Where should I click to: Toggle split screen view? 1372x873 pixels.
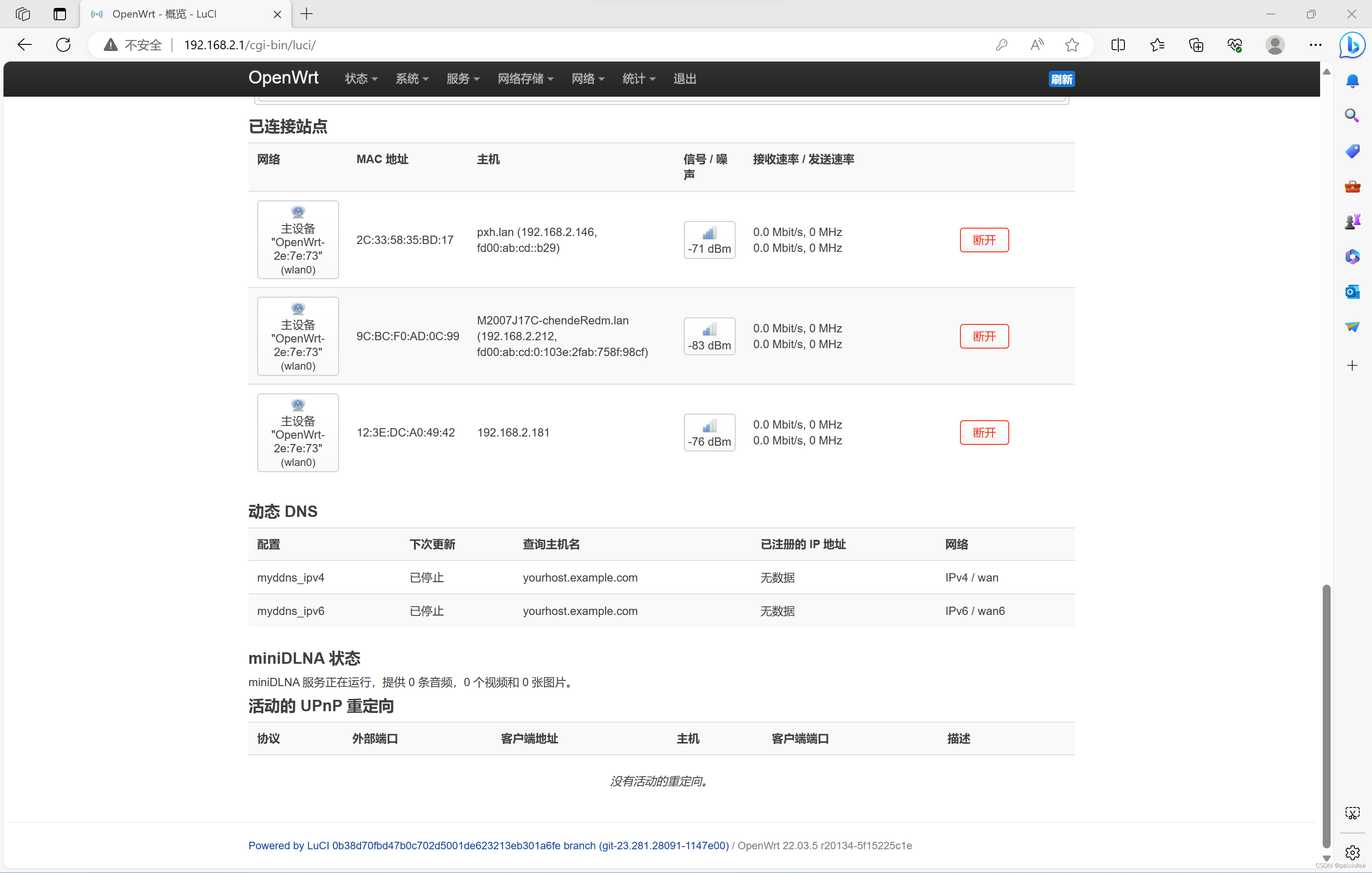(x=1118, y=44)
